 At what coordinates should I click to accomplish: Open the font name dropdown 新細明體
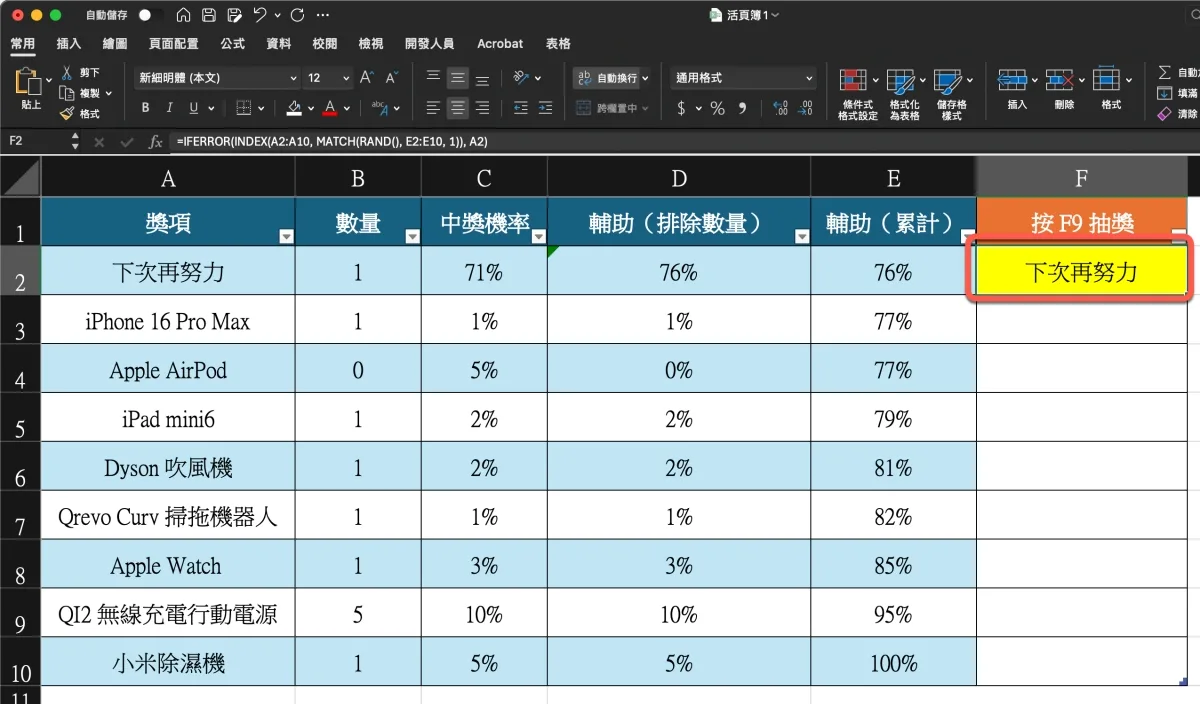[217, 78]
